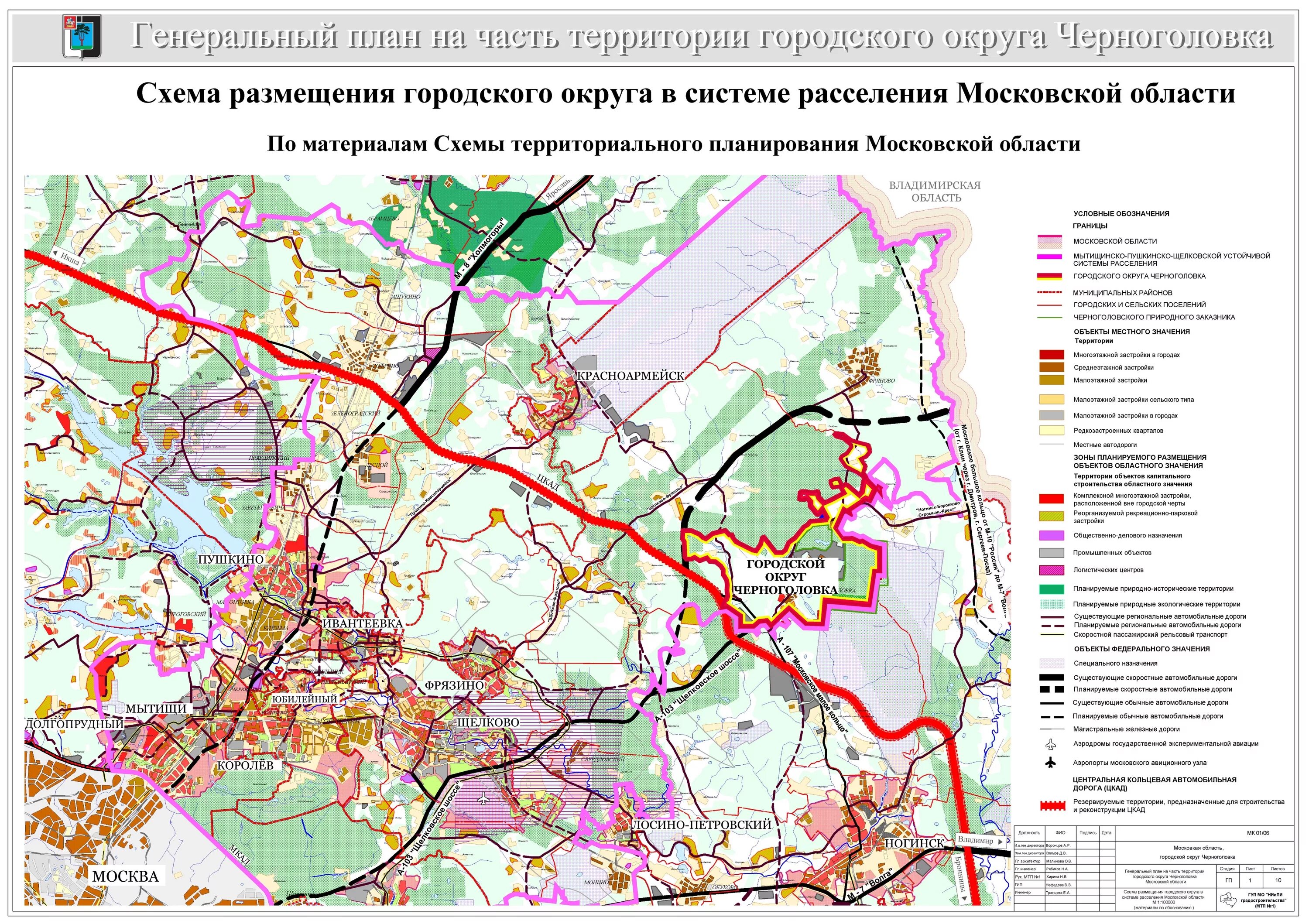This screenshot has height=924, width=1309.
Task: Click the Московской области boundary legend symbol
Action: pyautogui.click(x=1049, y=241)
